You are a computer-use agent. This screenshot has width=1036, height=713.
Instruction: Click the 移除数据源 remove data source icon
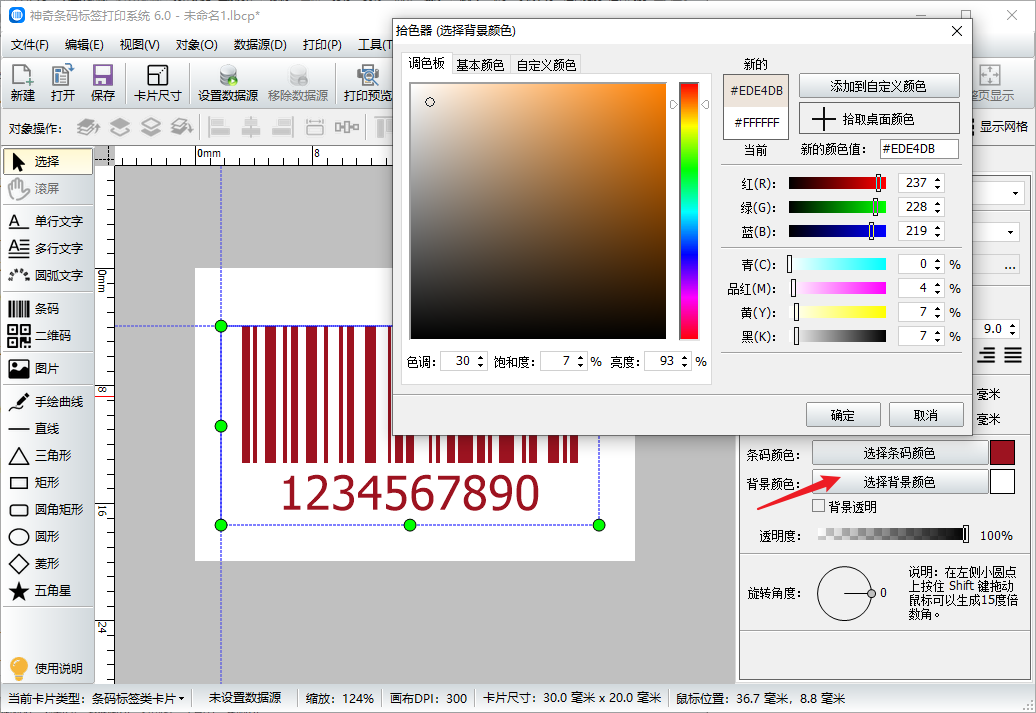[x=298, y=83]
